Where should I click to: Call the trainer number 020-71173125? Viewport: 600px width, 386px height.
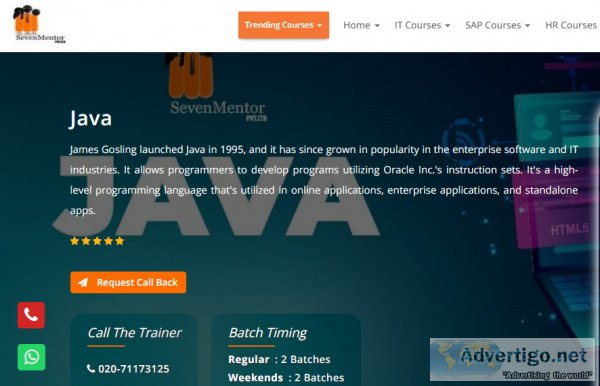click(x=134, y=369)
